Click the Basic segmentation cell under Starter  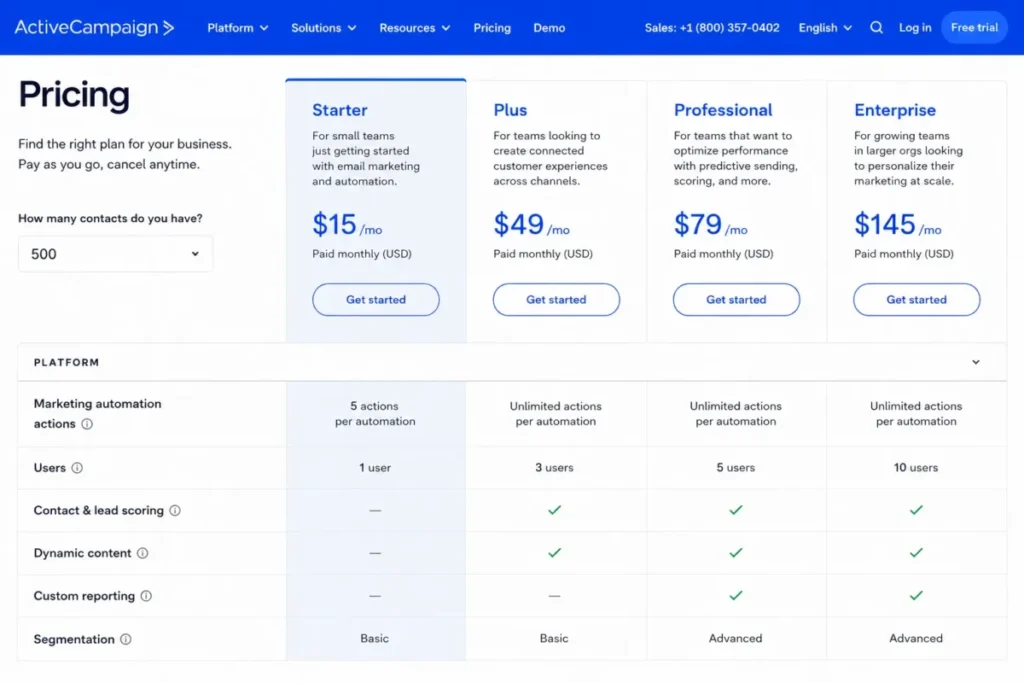[374, 639]
